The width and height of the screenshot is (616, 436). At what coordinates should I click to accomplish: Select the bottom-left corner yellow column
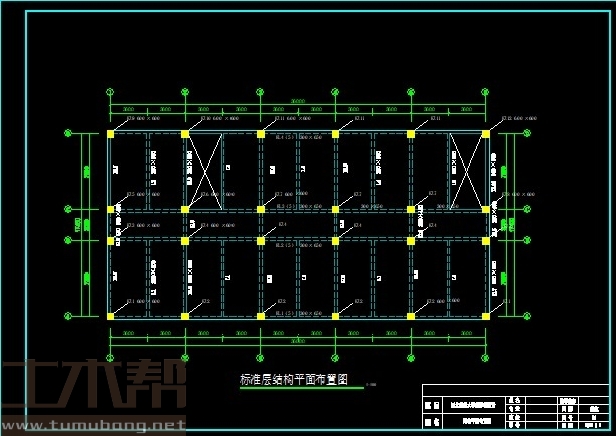110,316
